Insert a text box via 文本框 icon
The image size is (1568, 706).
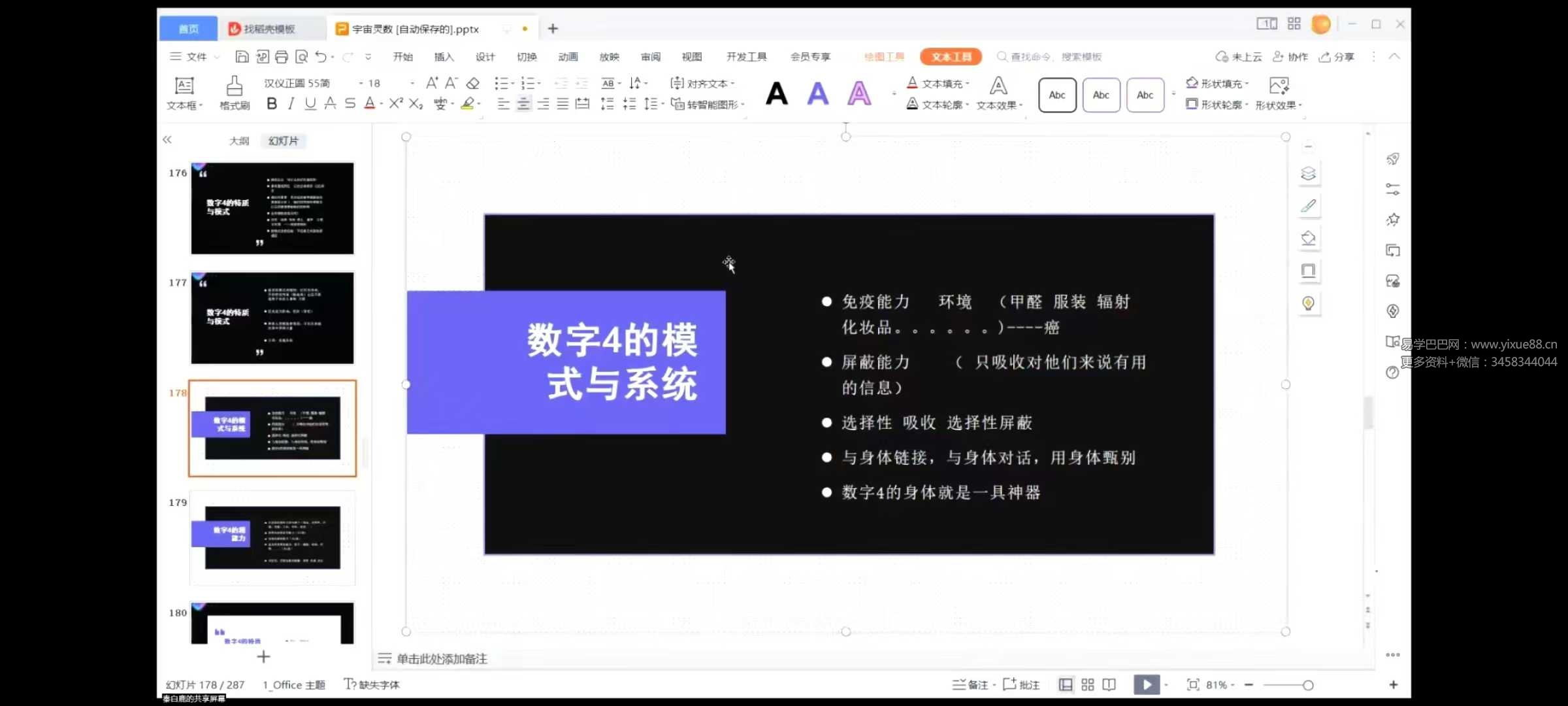point(184,87)
